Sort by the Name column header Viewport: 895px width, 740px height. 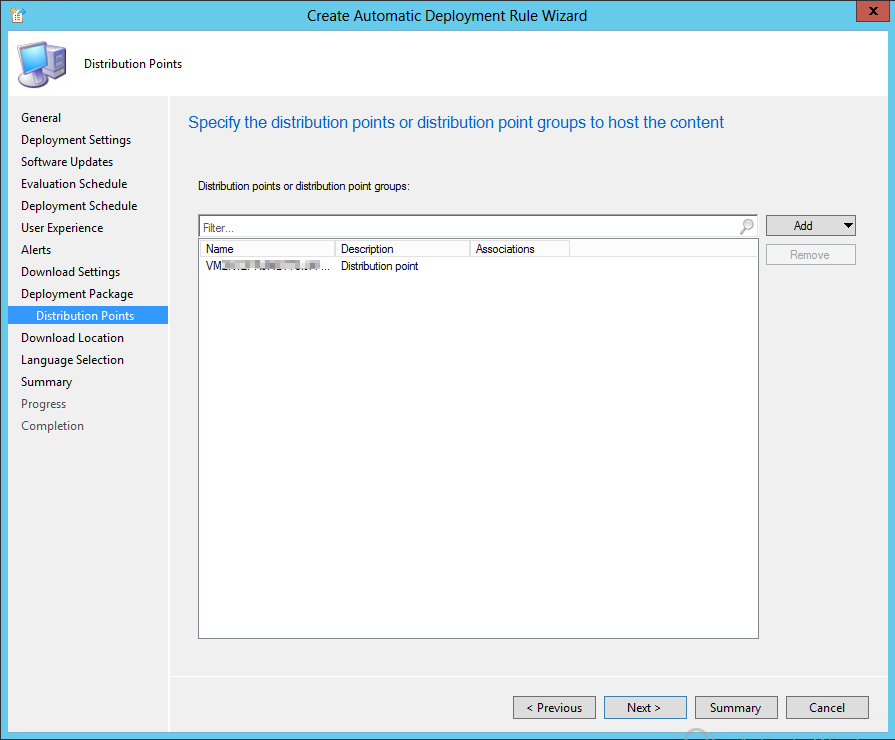[x=267, y=249]
